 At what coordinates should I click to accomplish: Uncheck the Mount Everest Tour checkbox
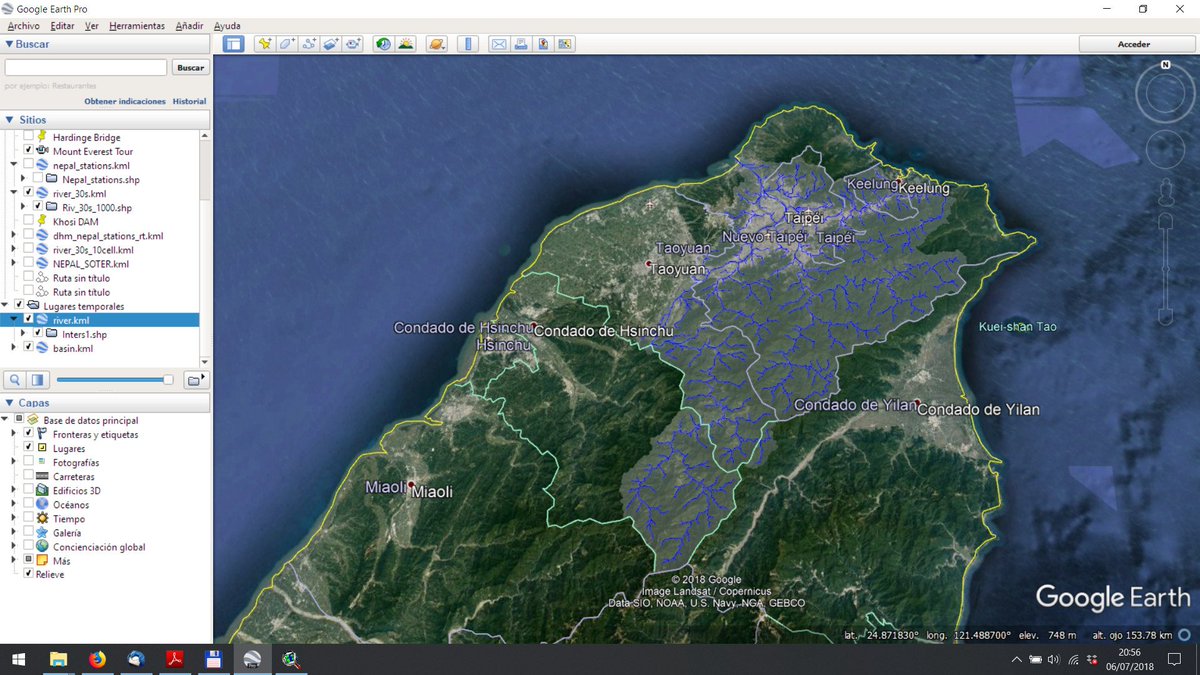pyautogui.click(x=28, y=150)
